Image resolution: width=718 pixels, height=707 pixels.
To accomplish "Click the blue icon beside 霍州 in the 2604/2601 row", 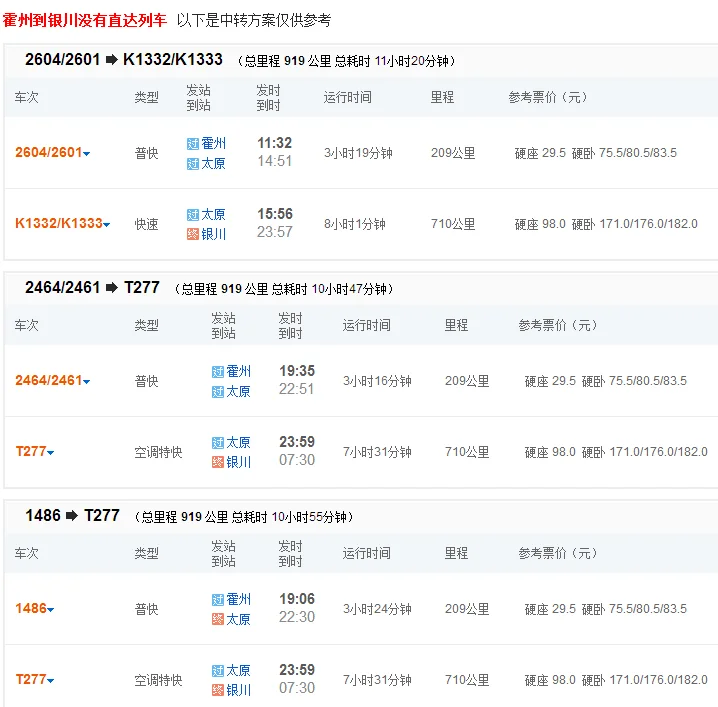I will pyautogui.click(x=193, y=144).
